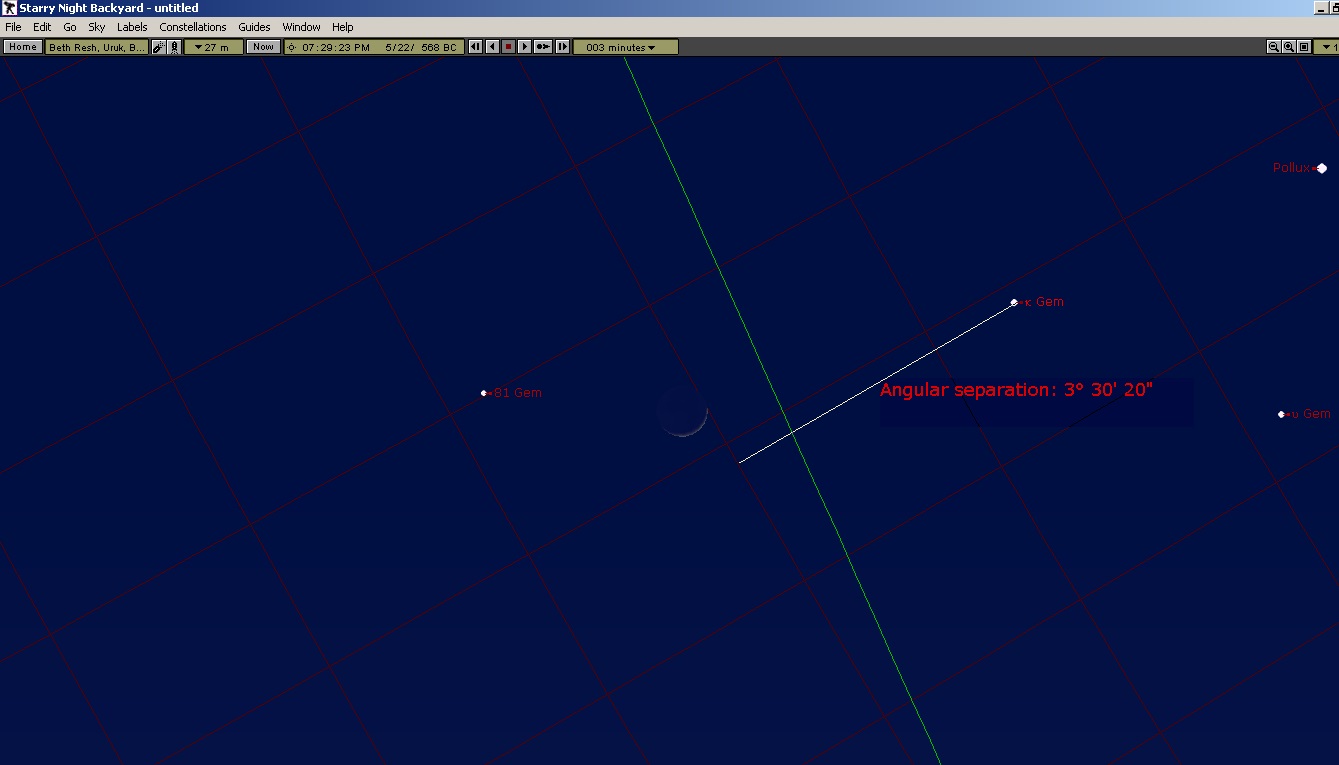Open the 27 m elevation dropdown
The height and width of the screenshot is (765, 1339).
click(213, 47)
